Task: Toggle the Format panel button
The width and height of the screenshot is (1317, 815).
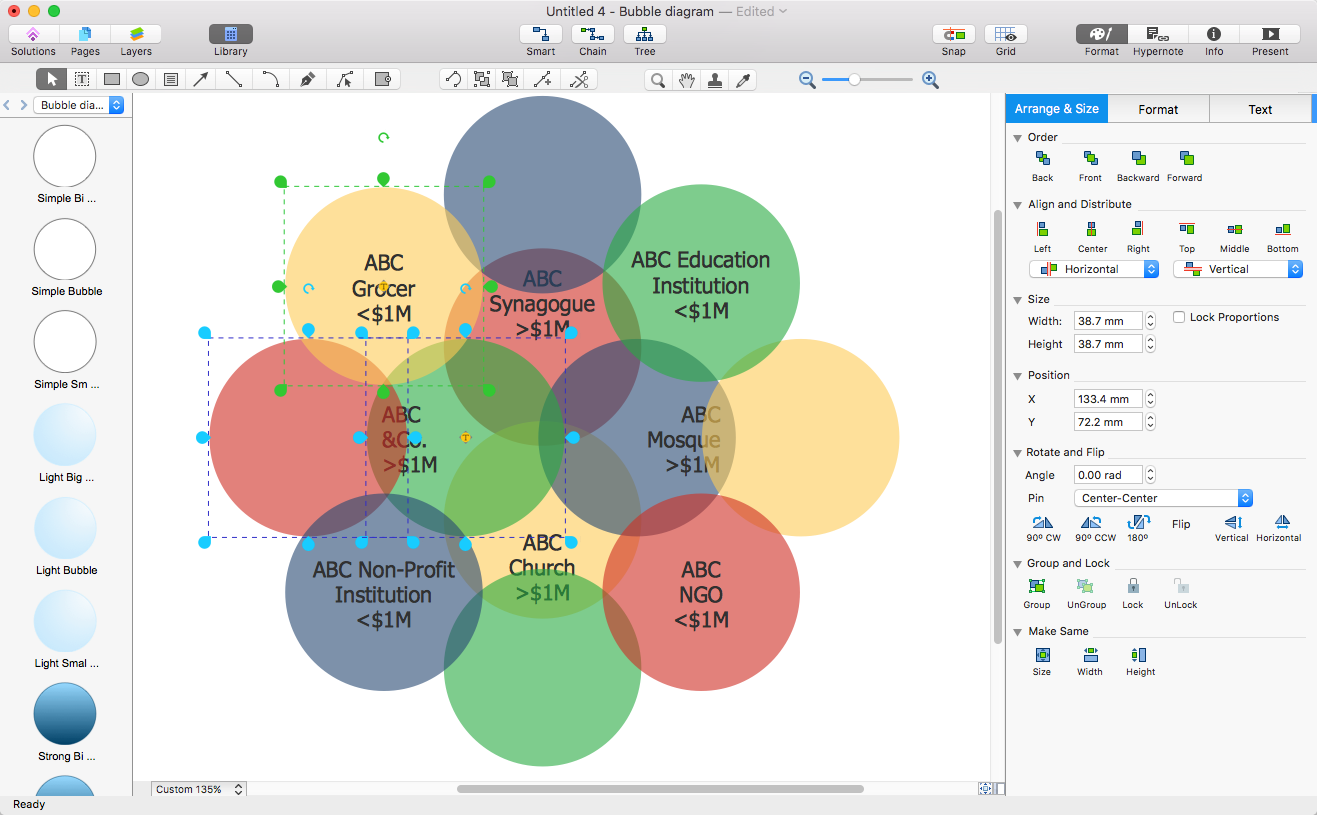Action: click(x=1101, y=35)
